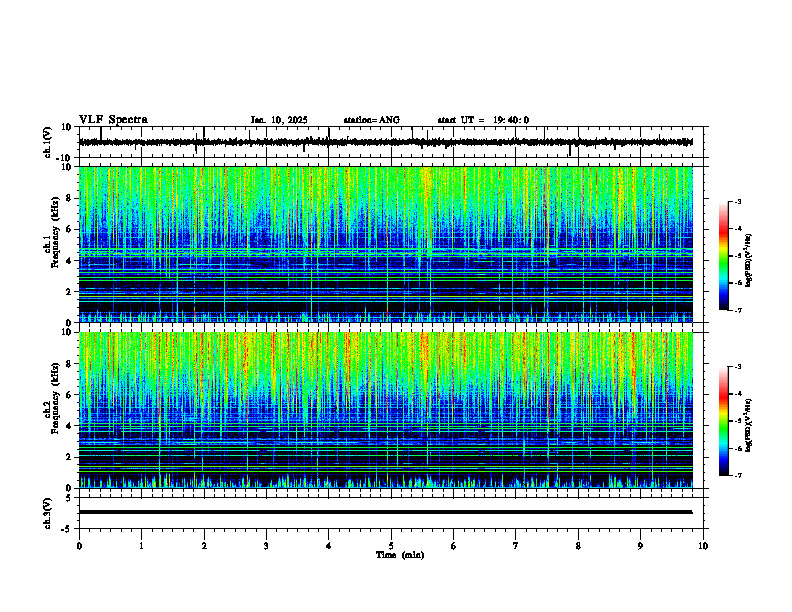This screenshot has width=792, height=612.
Task: Click time axis tick label "7"
Action: point(516,546)
